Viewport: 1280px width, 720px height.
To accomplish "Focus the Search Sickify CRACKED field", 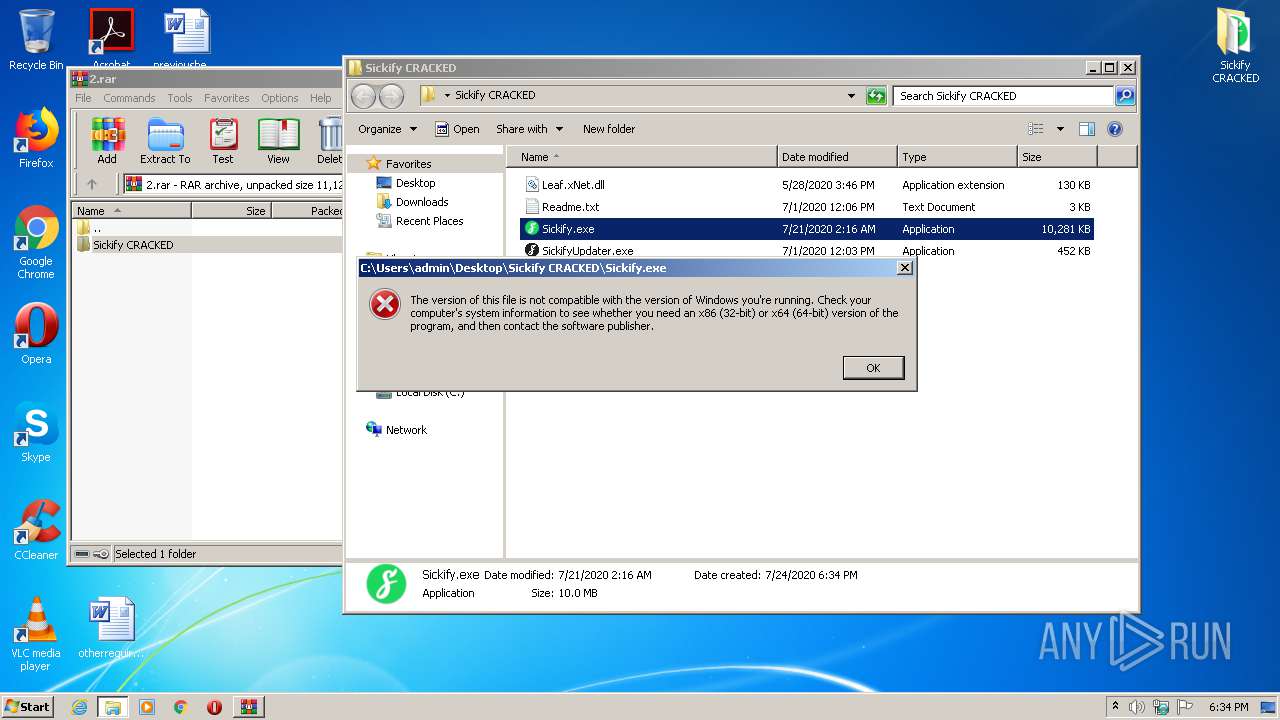I will pos(1003,96).
